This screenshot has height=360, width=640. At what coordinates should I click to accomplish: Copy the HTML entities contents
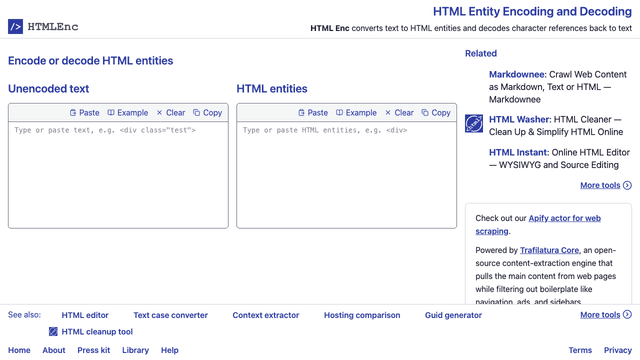441,113
